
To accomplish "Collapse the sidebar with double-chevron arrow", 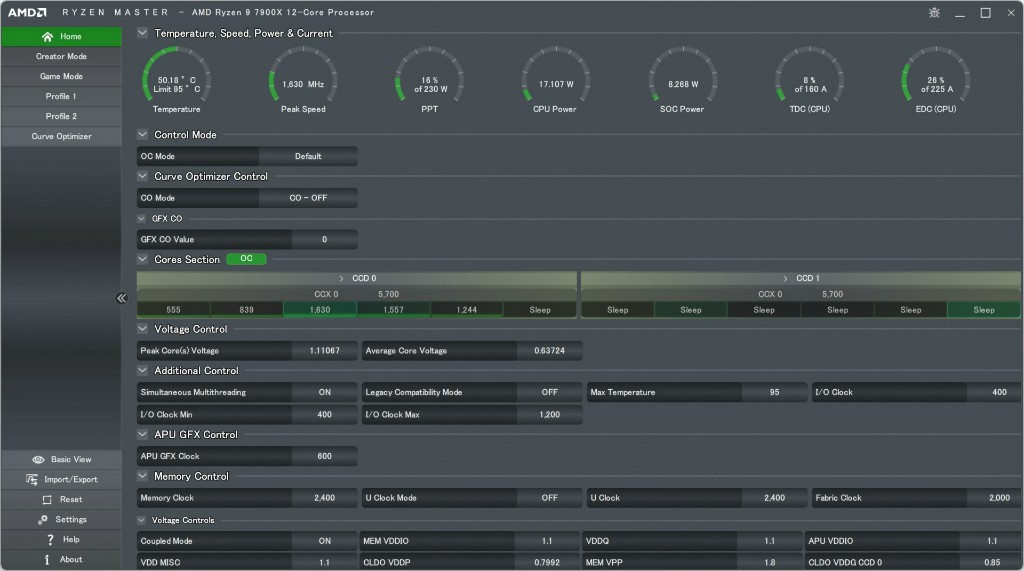I will point(121,298).
